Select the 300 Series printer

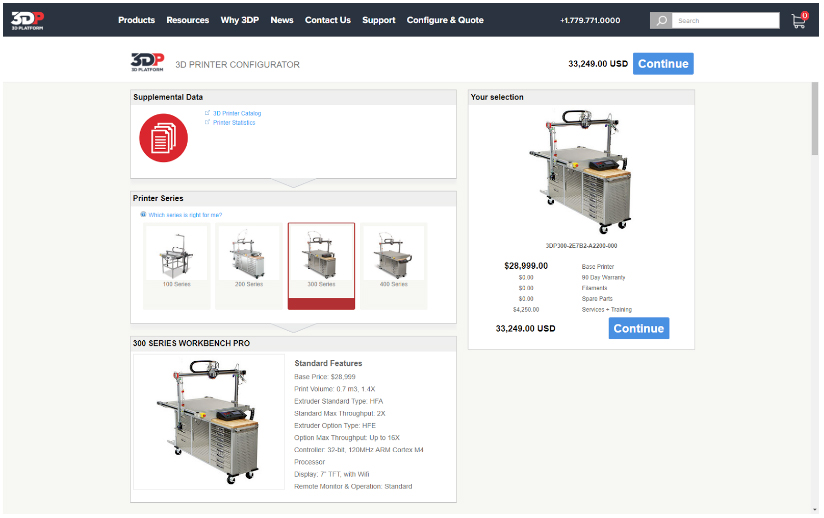click(321, 266)
